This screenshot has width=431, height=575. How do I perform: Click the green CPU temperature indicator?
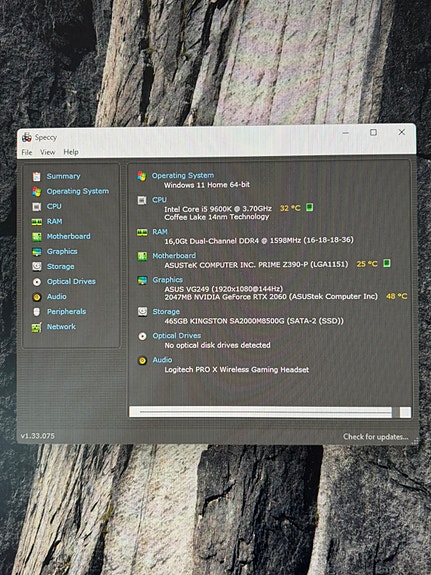[309, 208]
